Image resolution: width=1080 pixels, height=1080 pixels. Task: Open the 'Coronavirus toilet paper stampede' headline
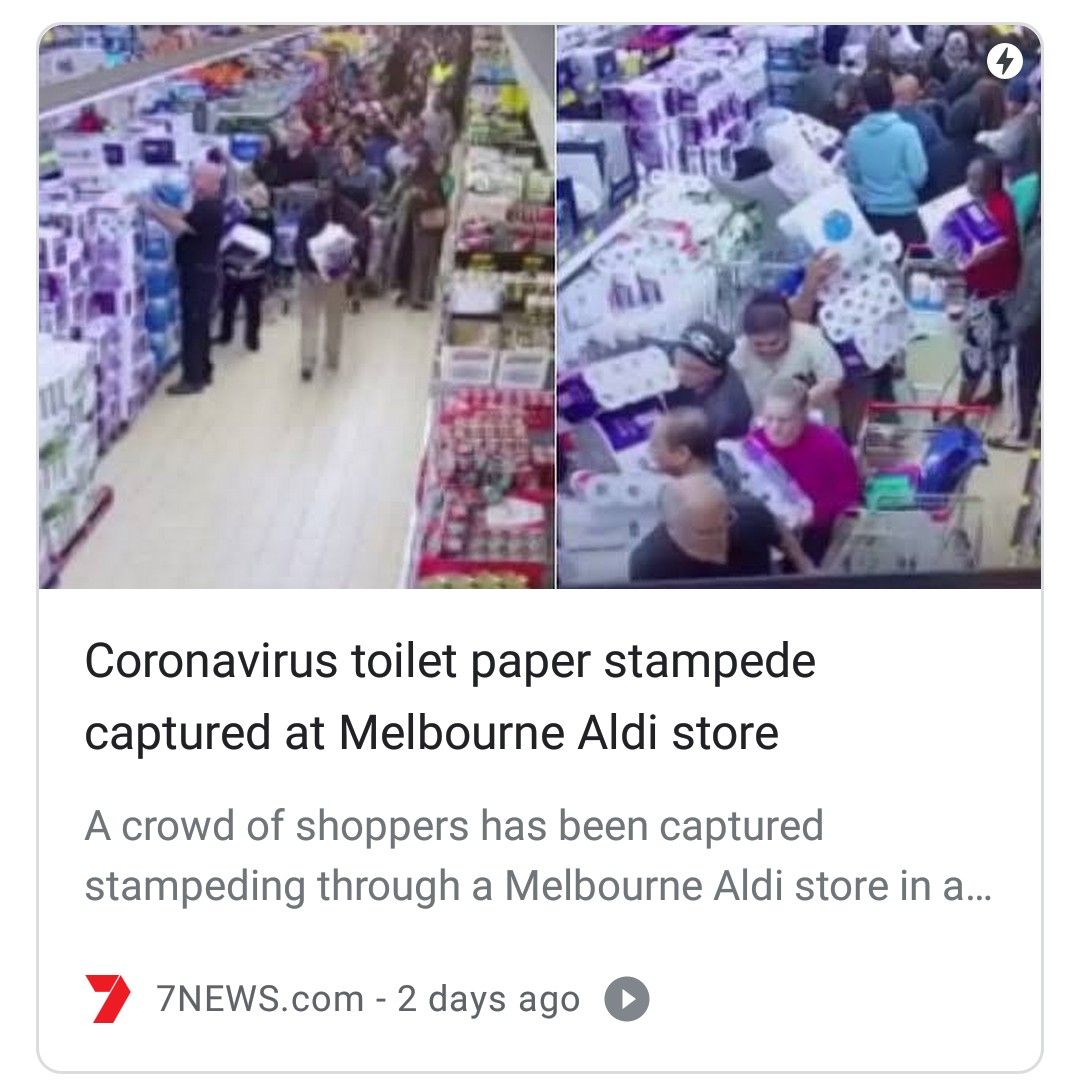[450, 661]
